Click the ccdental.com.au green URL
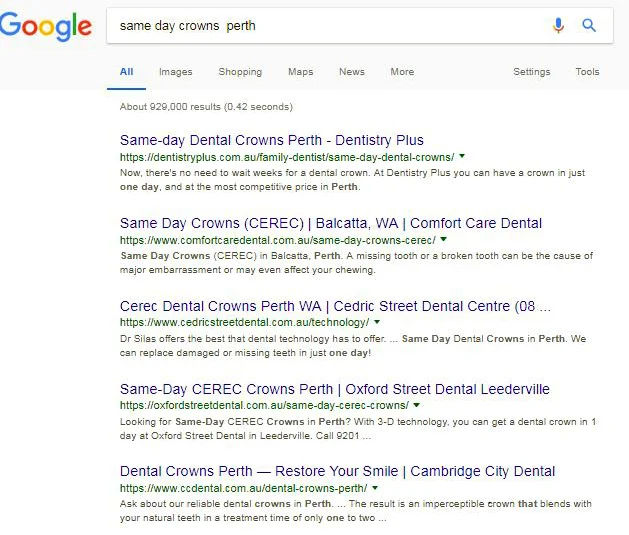Viewport: 629px width, 535px height. click(x=243, y=488)
